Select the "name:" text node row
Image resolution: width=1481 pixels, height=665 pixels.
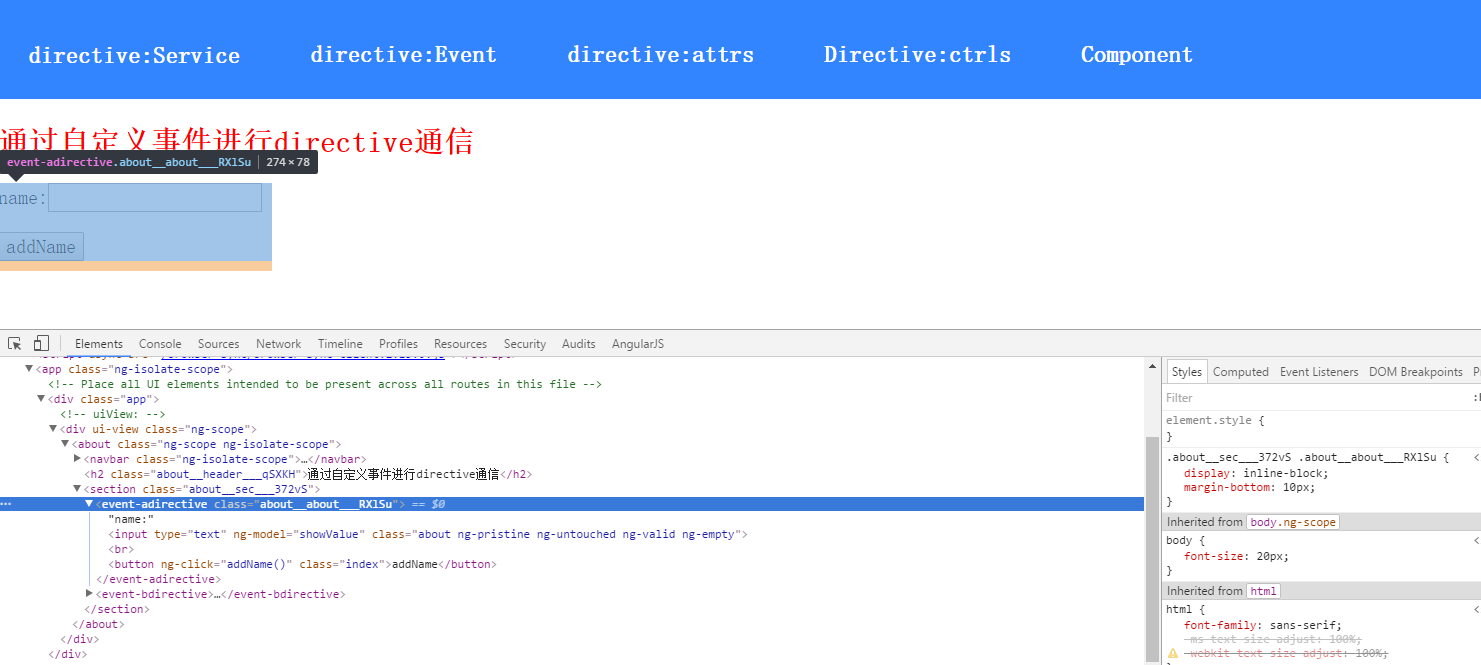point(131,520)
